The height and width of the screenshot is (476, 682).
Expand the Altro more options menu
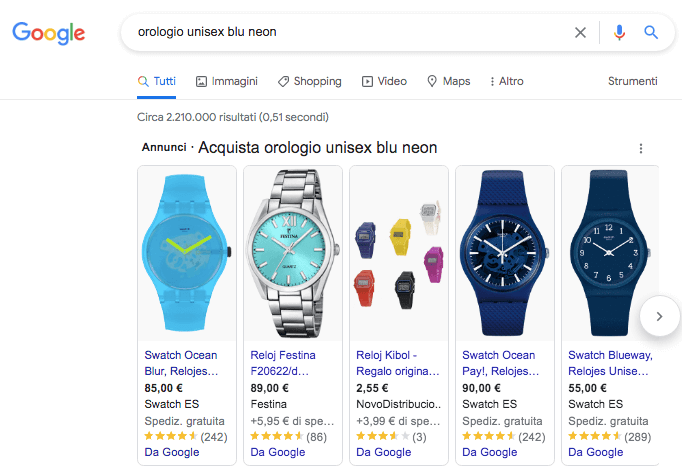tap(506, 81)
